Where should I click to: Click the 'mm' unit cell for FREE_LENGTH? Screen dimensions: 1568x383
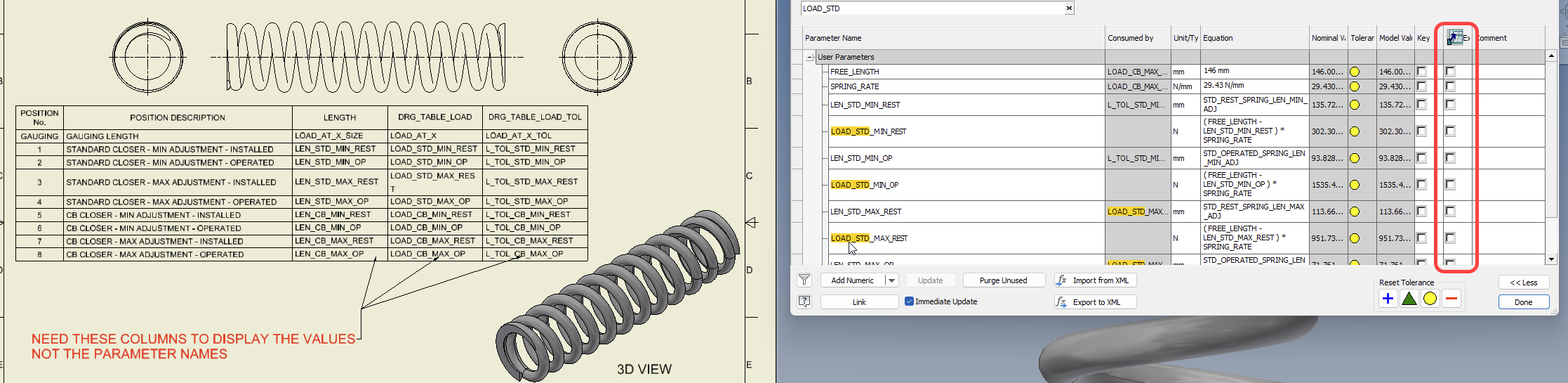(x=1185, y=72)
